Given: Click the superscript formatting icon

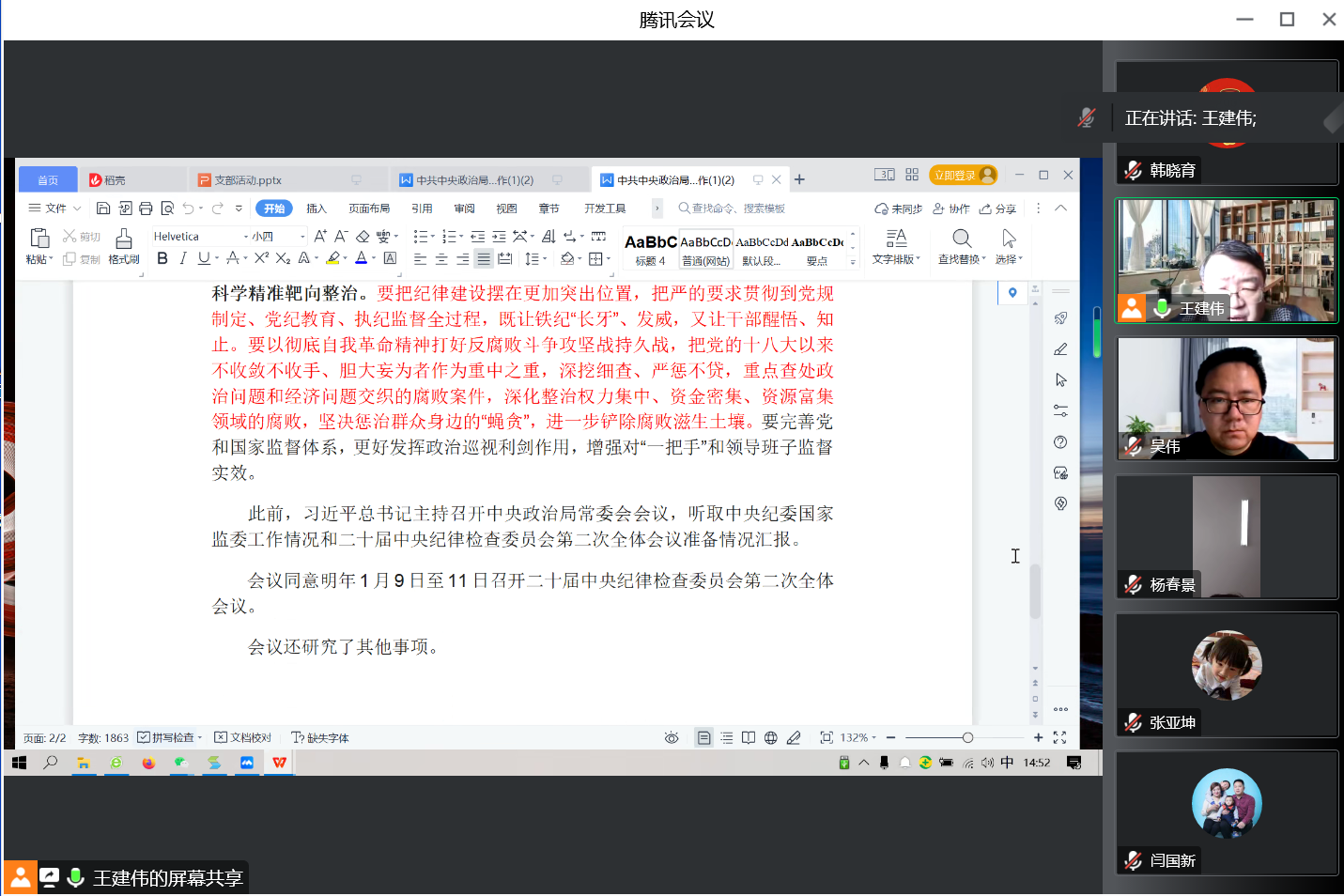Looking at the screenshot, I should (261, 257).
